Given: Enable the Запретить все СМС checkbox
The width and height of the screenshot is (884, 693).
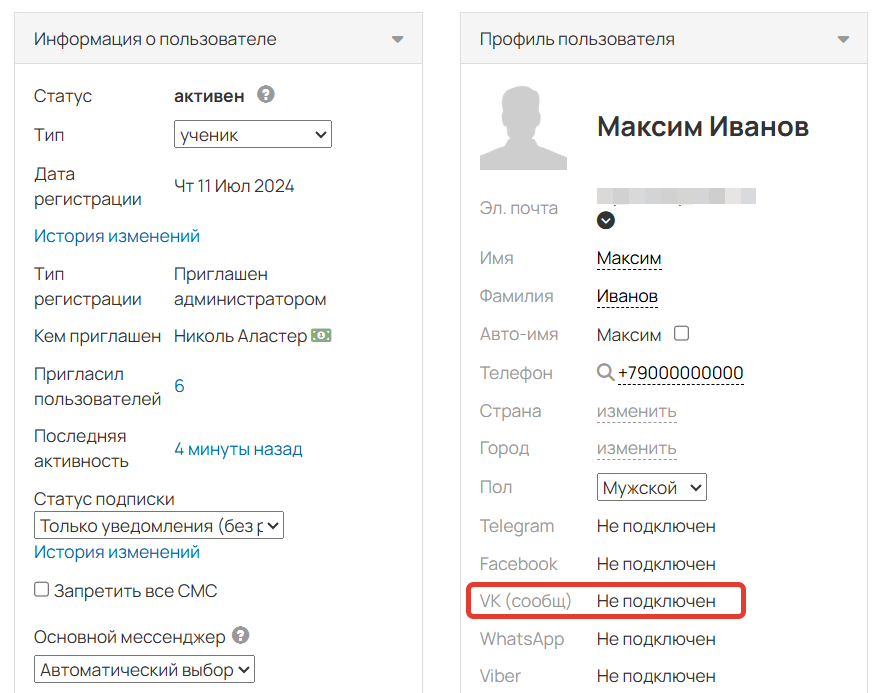Looking at the screenshot, I should point(41,590).
